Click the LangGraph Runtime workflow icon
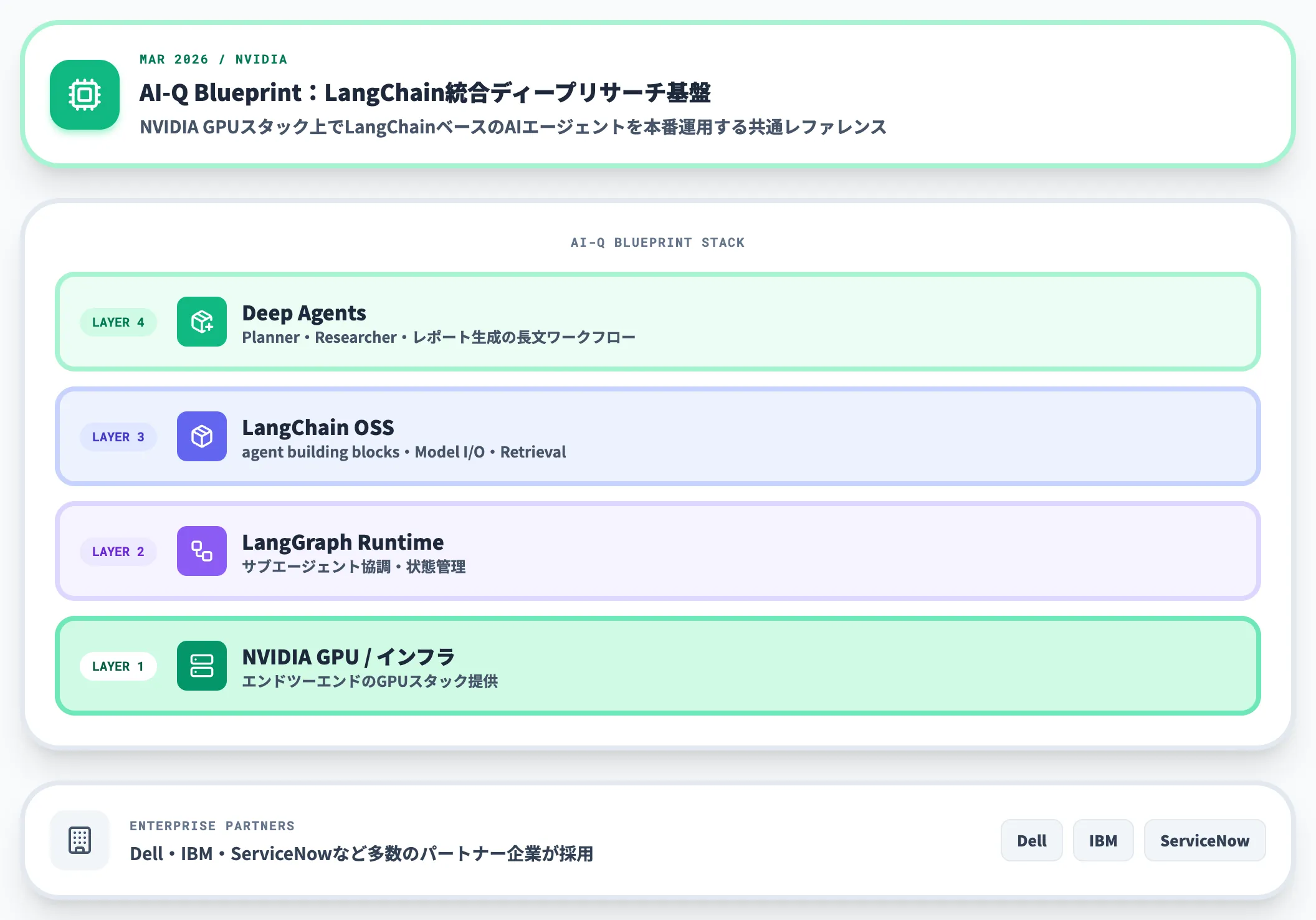1316x920 pixels. tap(202, 551)
